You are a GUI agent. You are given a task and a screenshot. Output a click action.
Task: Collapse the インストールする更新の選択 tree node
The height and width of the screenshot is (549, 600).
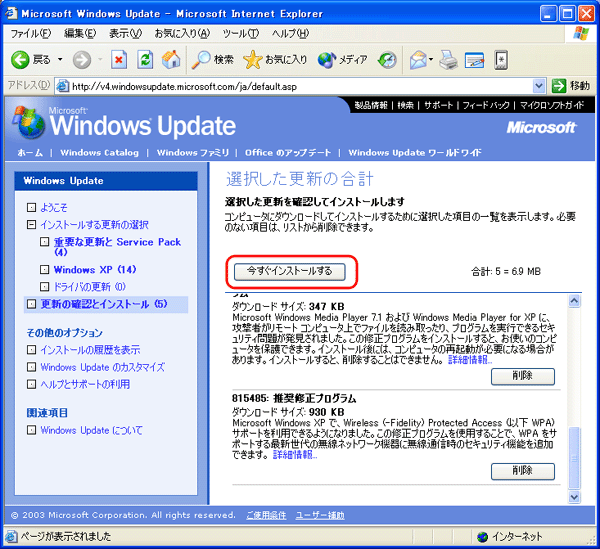coord(31,224)
